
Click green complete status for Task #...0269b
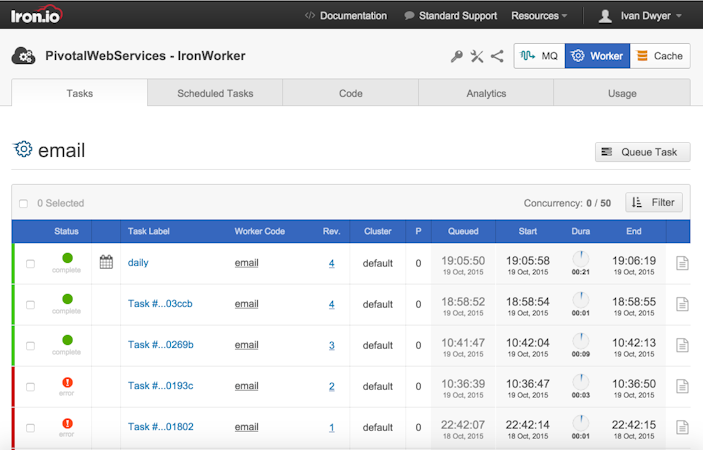67,340
